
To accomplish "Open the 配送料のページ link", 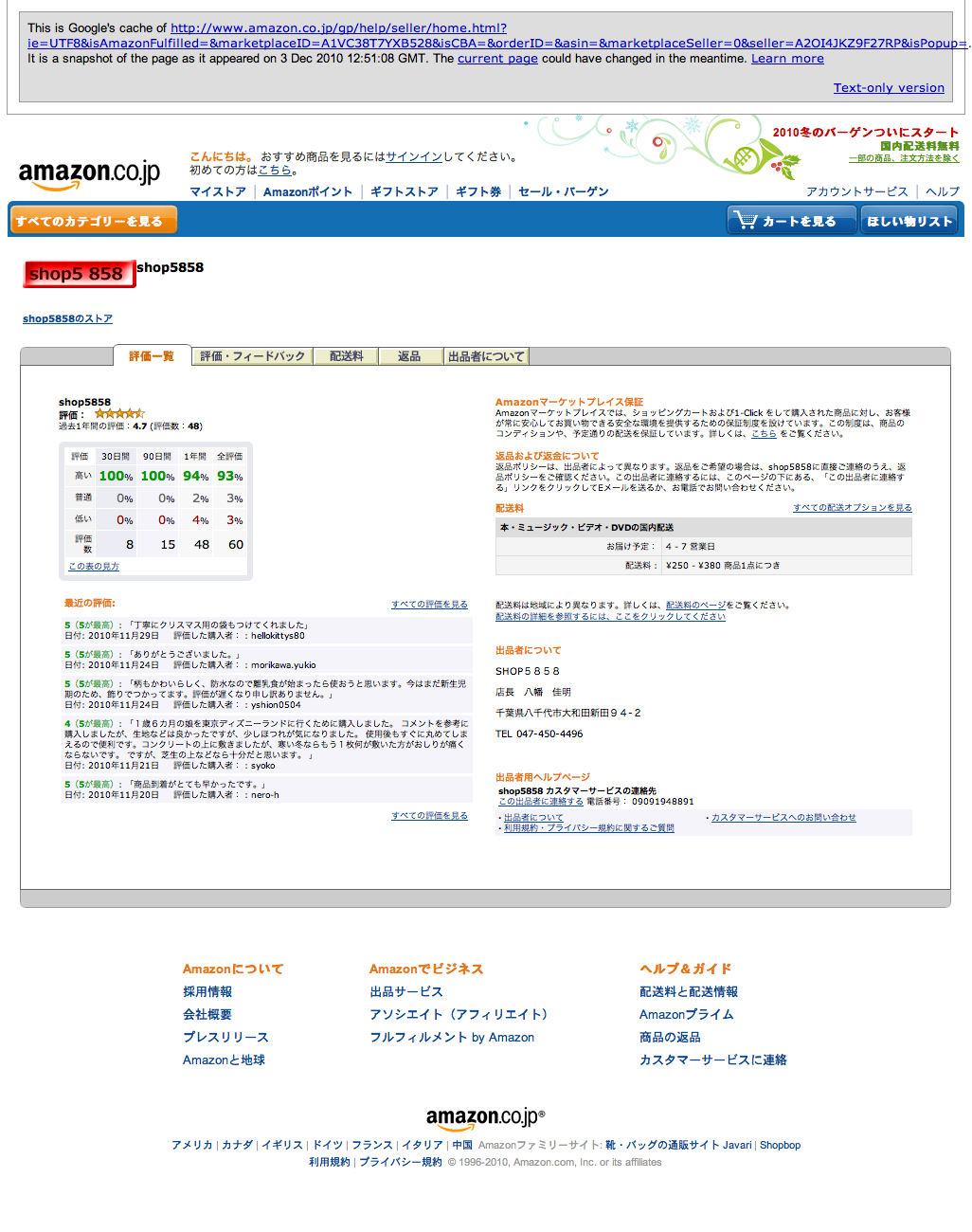I will click(x=696, y=605).
